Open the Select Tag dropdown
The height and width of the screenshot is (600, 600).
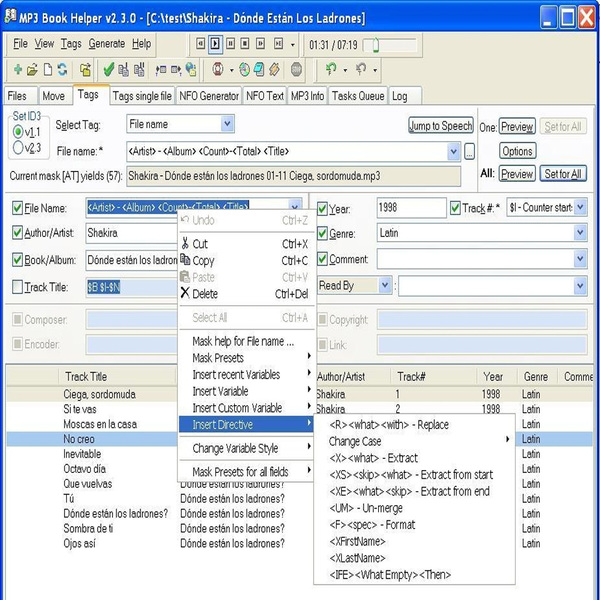click(227, 124)
